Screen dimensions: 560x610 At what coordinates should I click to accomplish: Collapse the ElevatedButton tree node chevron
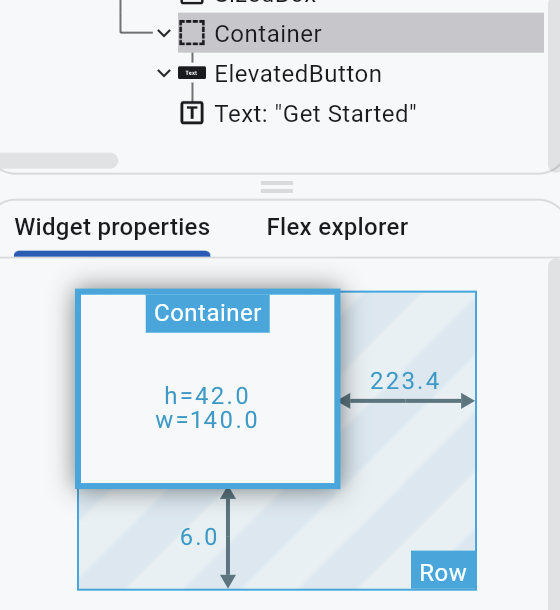[x=164, y=73]
